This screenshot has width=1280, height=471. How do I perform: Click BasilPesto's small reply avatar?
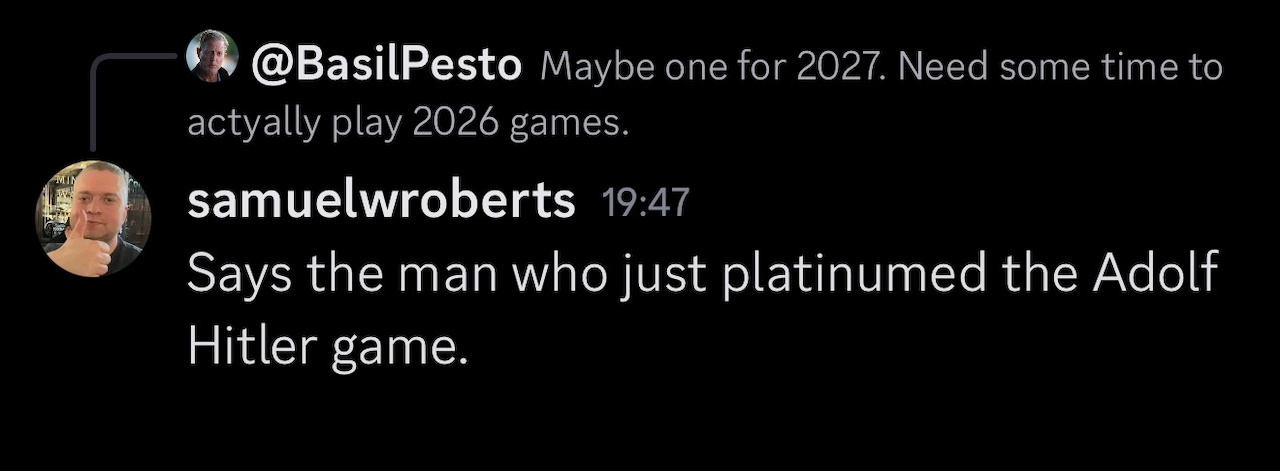pos(212,56)
